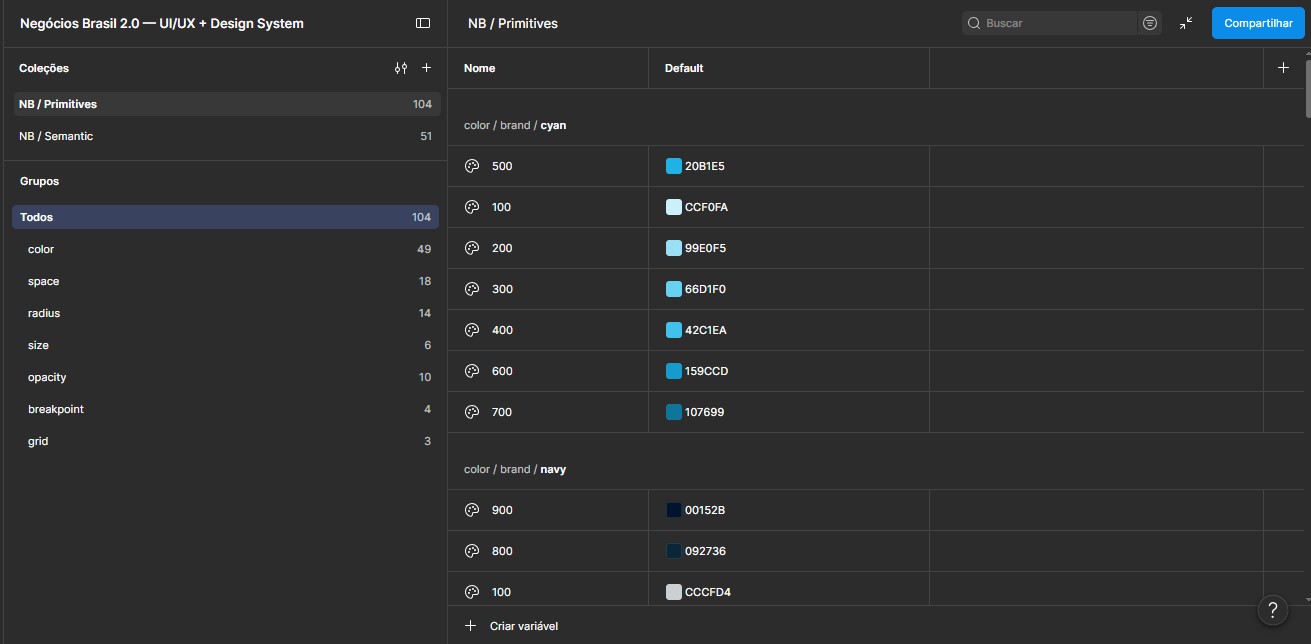
Task: Open the color group
Action: 226,249
